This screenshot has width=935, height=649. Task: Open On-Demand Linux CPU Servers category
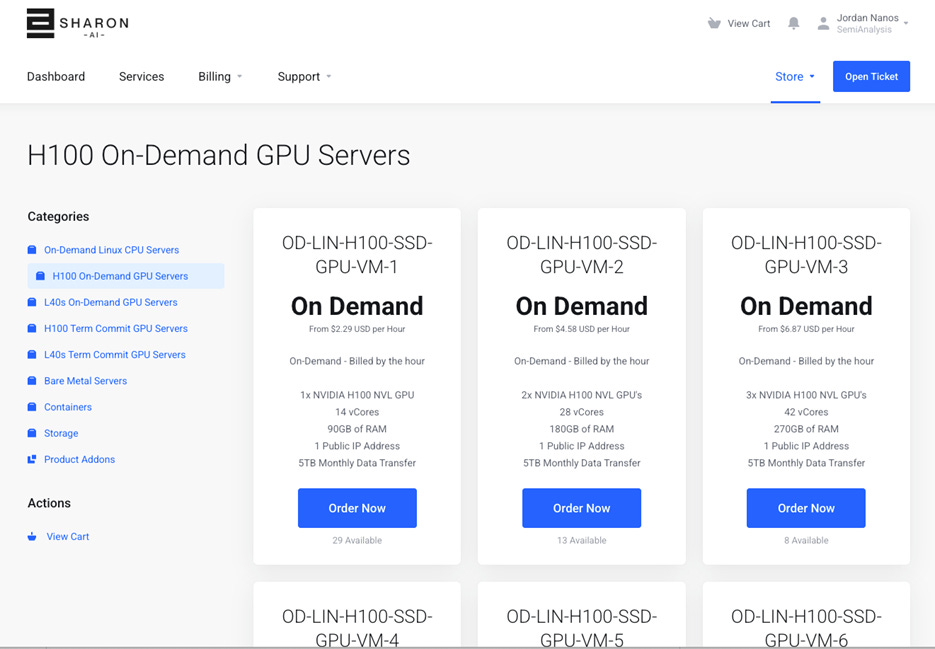pyautogui.click(x=112, y=249)
